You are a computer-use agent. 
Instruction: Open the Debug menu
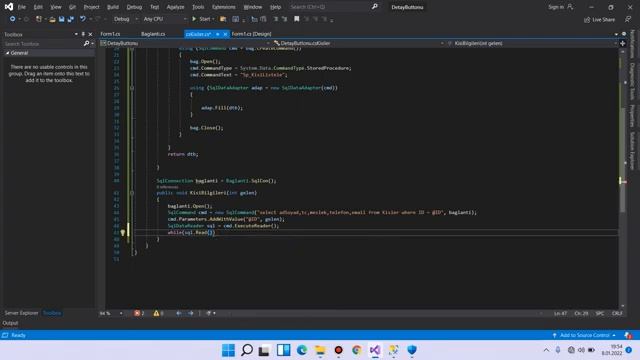(134, 7)
